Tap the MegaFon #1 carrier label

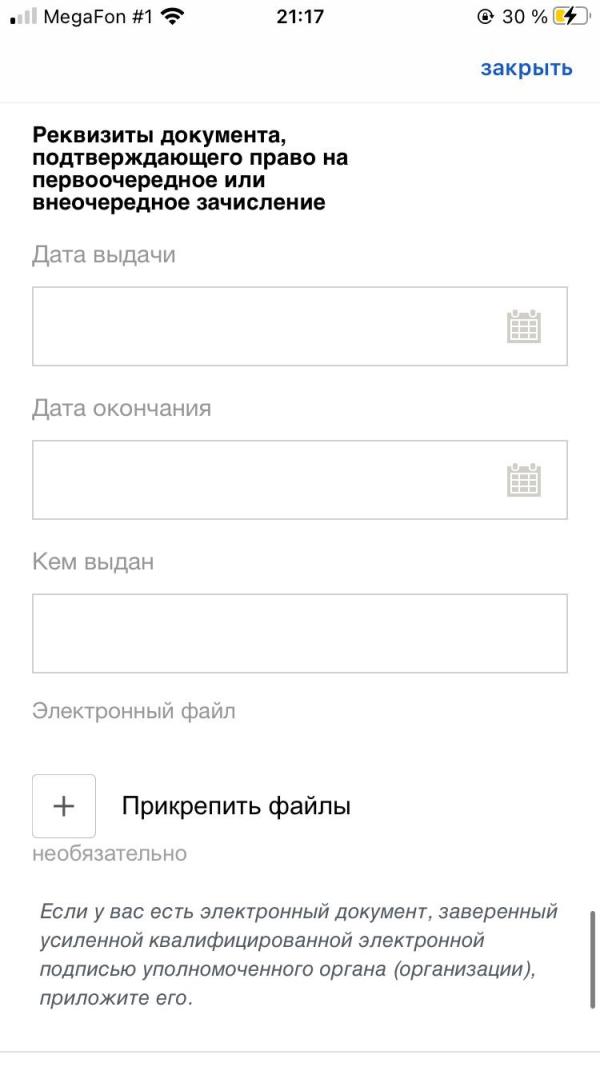coord(97,17)
